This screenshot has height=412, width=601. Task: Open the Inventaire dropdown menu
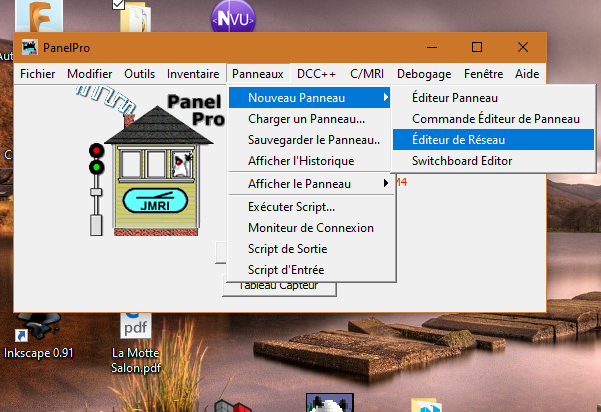[x=193, y=73]
